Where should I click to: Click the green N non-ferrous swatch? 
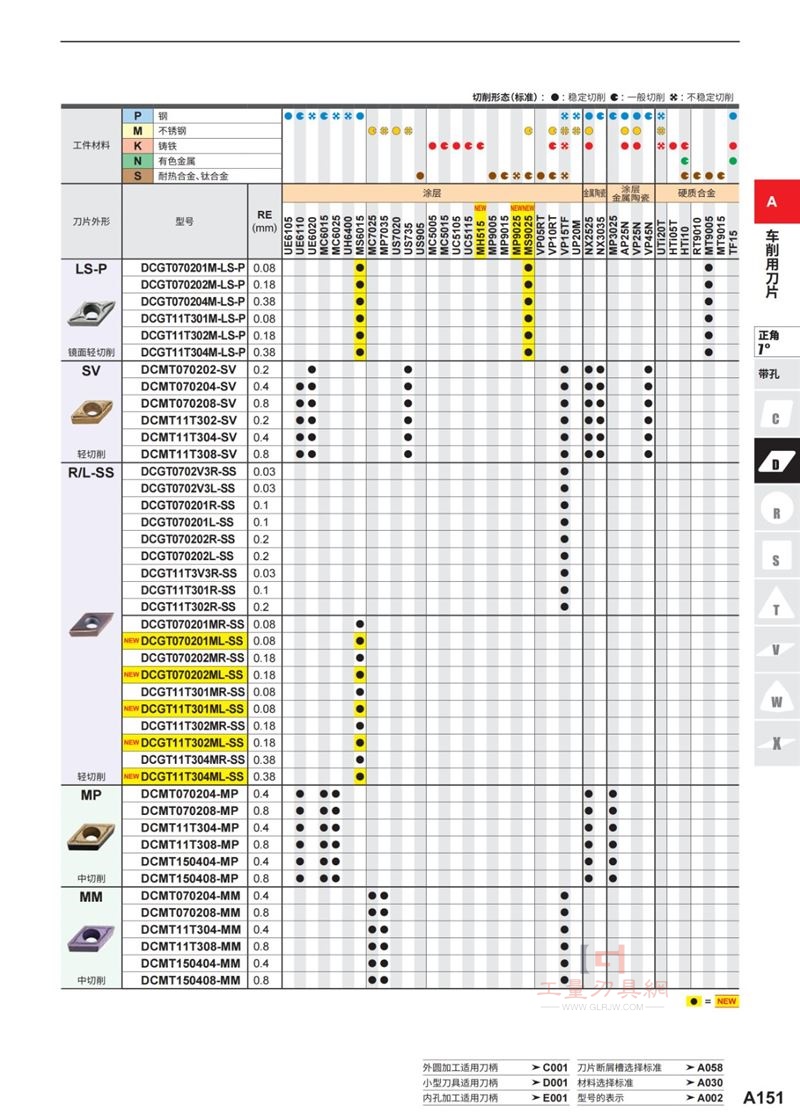pos(138,161)
